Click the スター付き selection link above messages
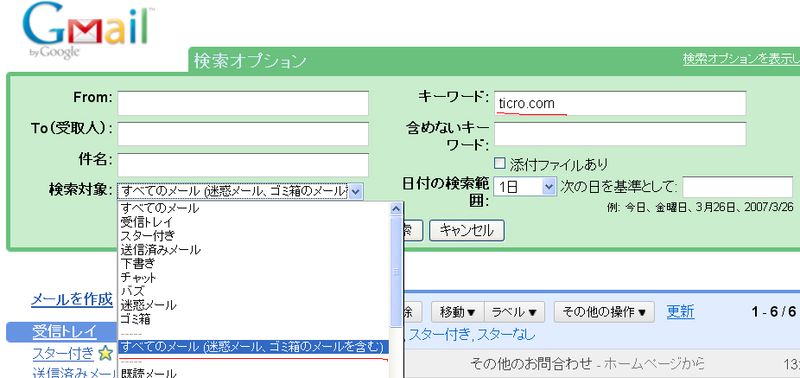 click(439, 335)
